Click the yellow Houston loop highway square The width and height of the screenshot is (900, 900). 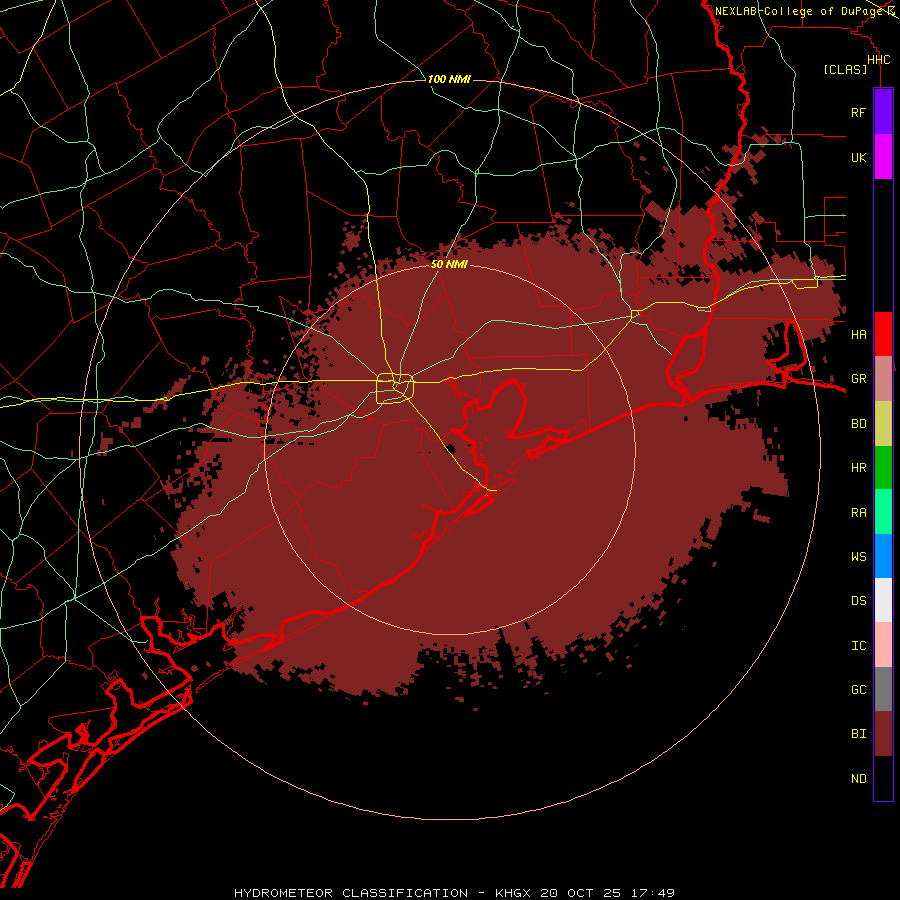pos(395,389)
